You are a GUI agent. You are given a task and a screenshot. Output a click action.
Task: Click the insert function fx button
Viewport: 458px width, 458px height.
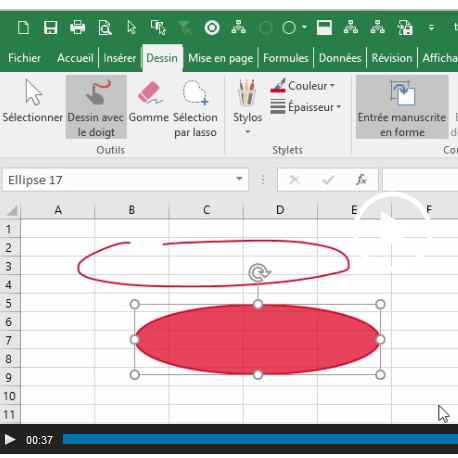(361, 180)
